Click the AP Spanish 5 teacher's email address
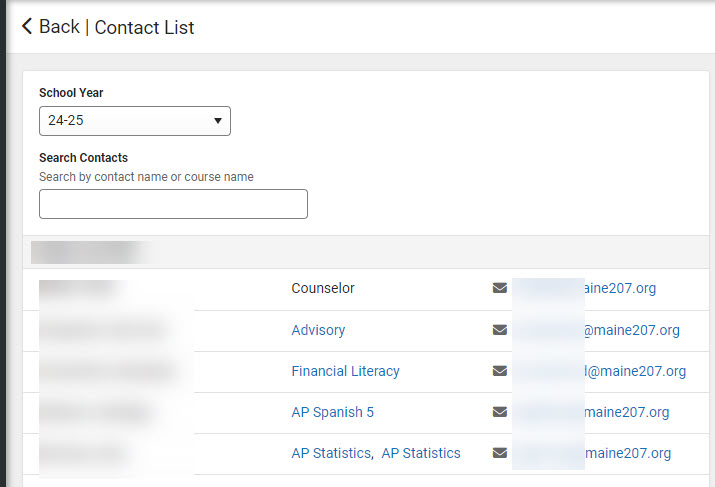Screen dimensions: 715x487 (x=591, y=412)
